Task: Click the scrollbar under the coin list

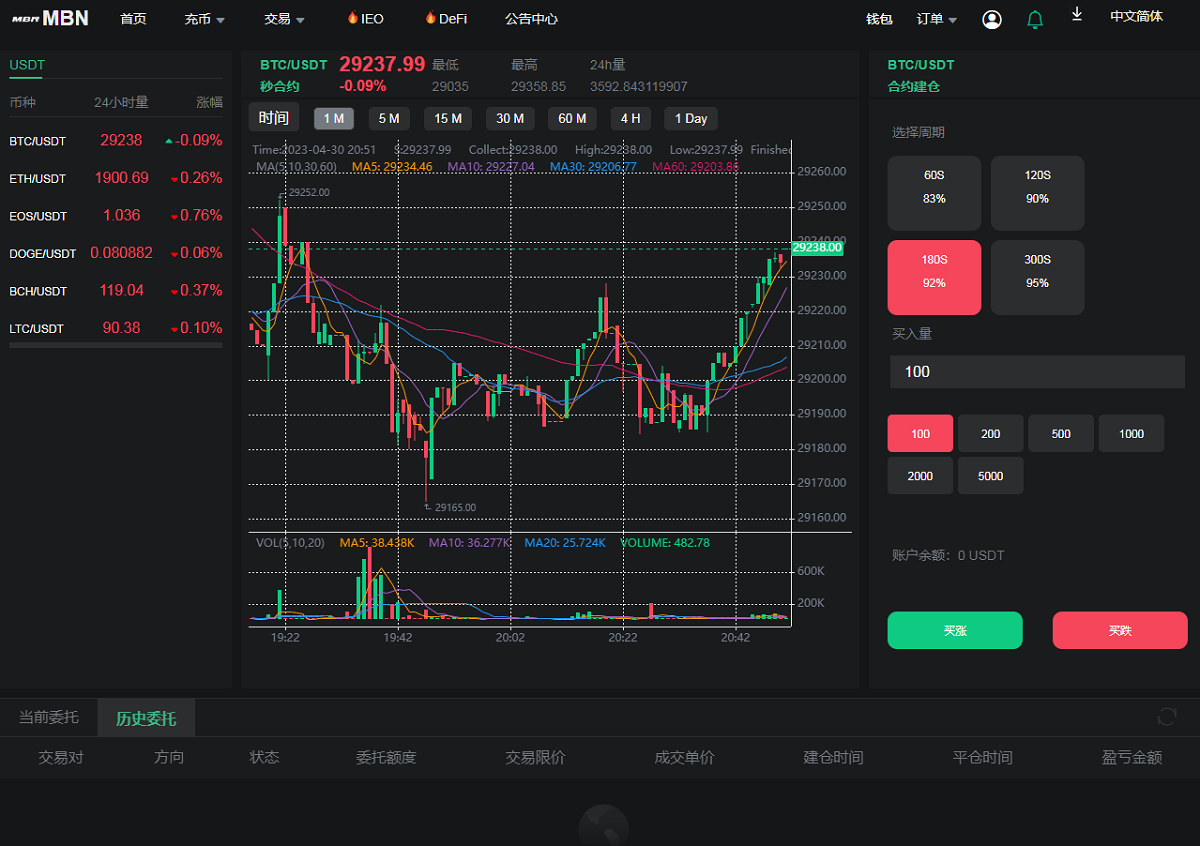Action: coord(116,345)
